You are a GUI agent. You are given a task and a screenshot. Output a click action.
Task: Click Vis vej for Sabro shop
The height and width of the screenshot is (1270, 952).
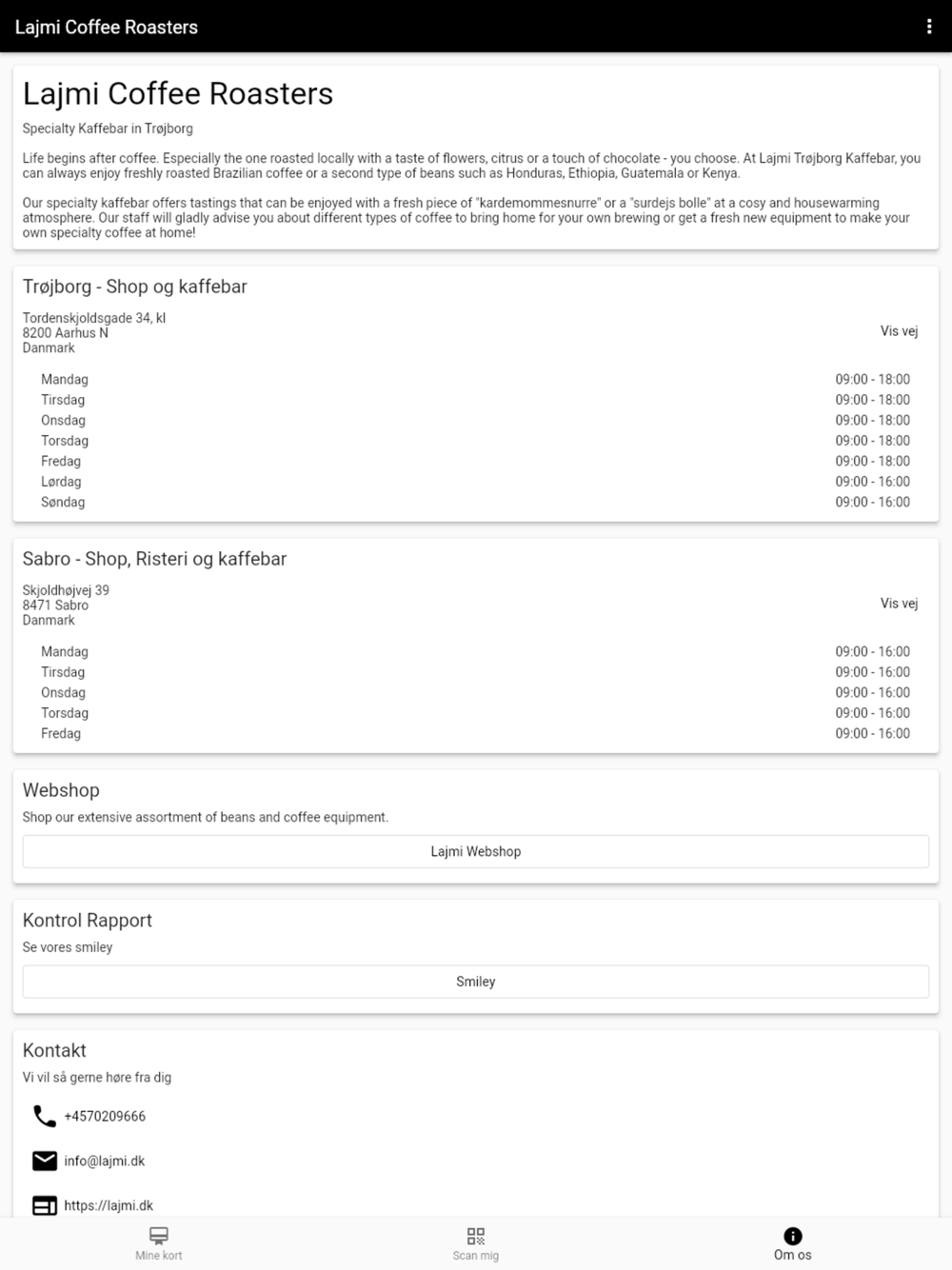click(899, 604)
